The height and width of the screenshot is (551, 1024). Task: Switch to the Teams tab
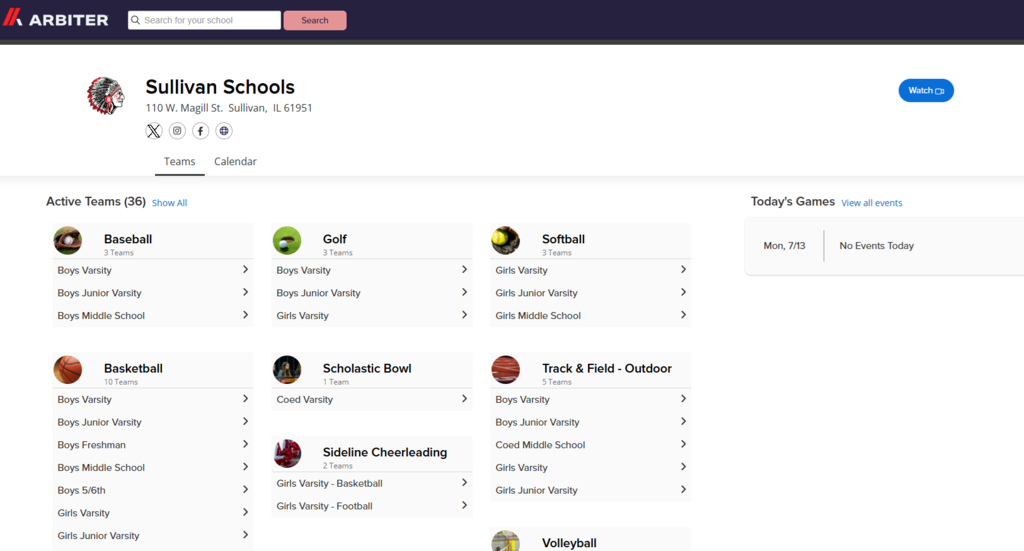180,161
